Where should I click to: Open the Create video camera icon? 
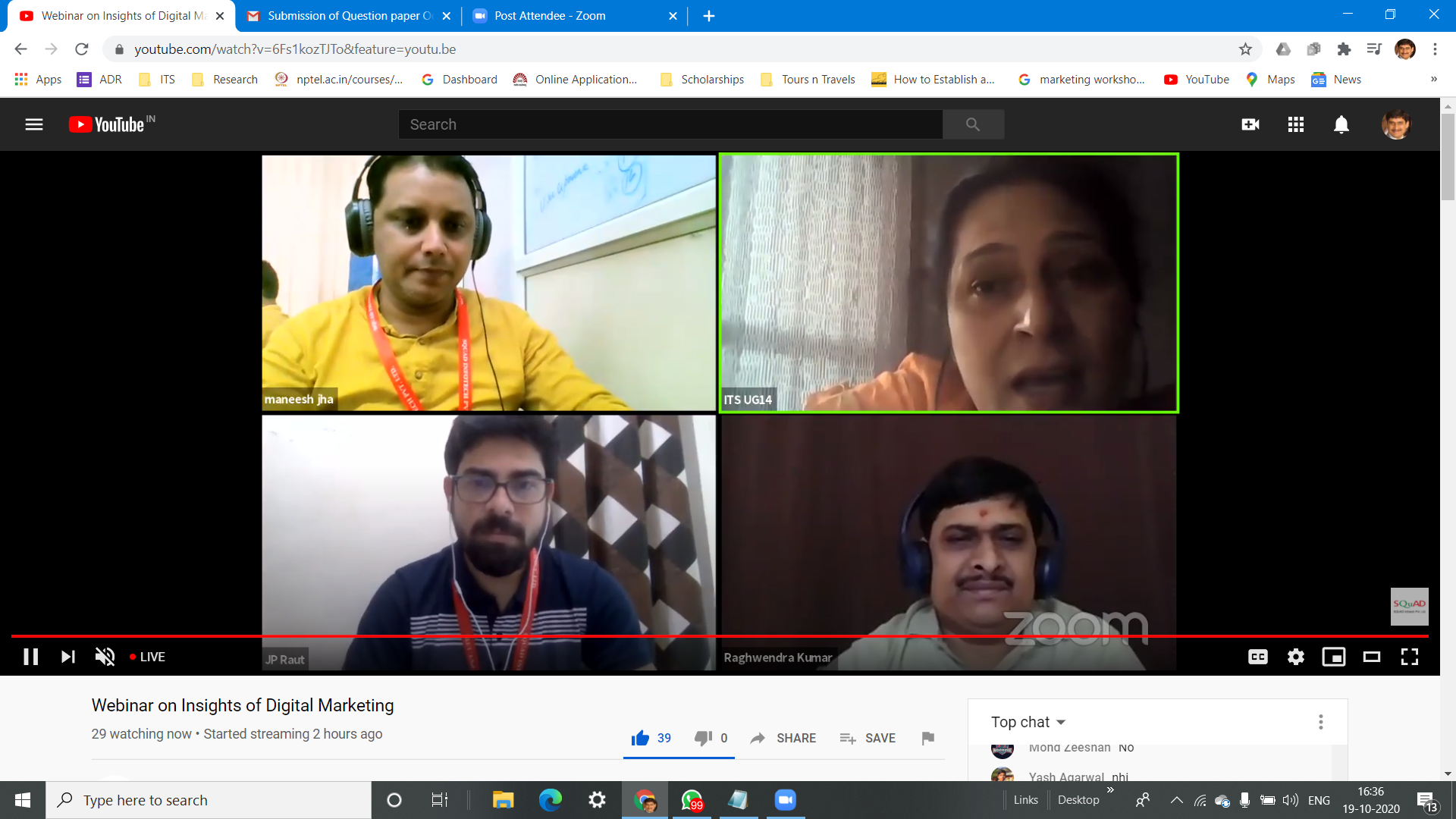1250,124
